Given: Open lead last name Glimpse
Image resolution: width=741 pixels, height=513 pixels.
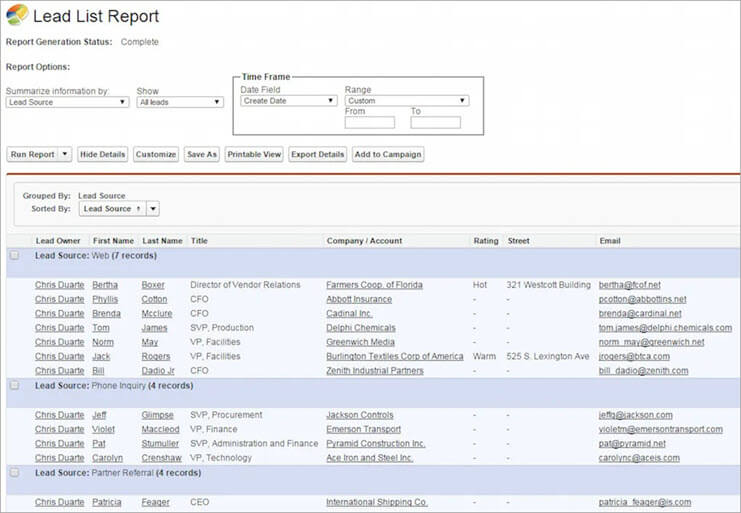Looking at the screenshot, I should pyautogui.click(x=157, y=415).
